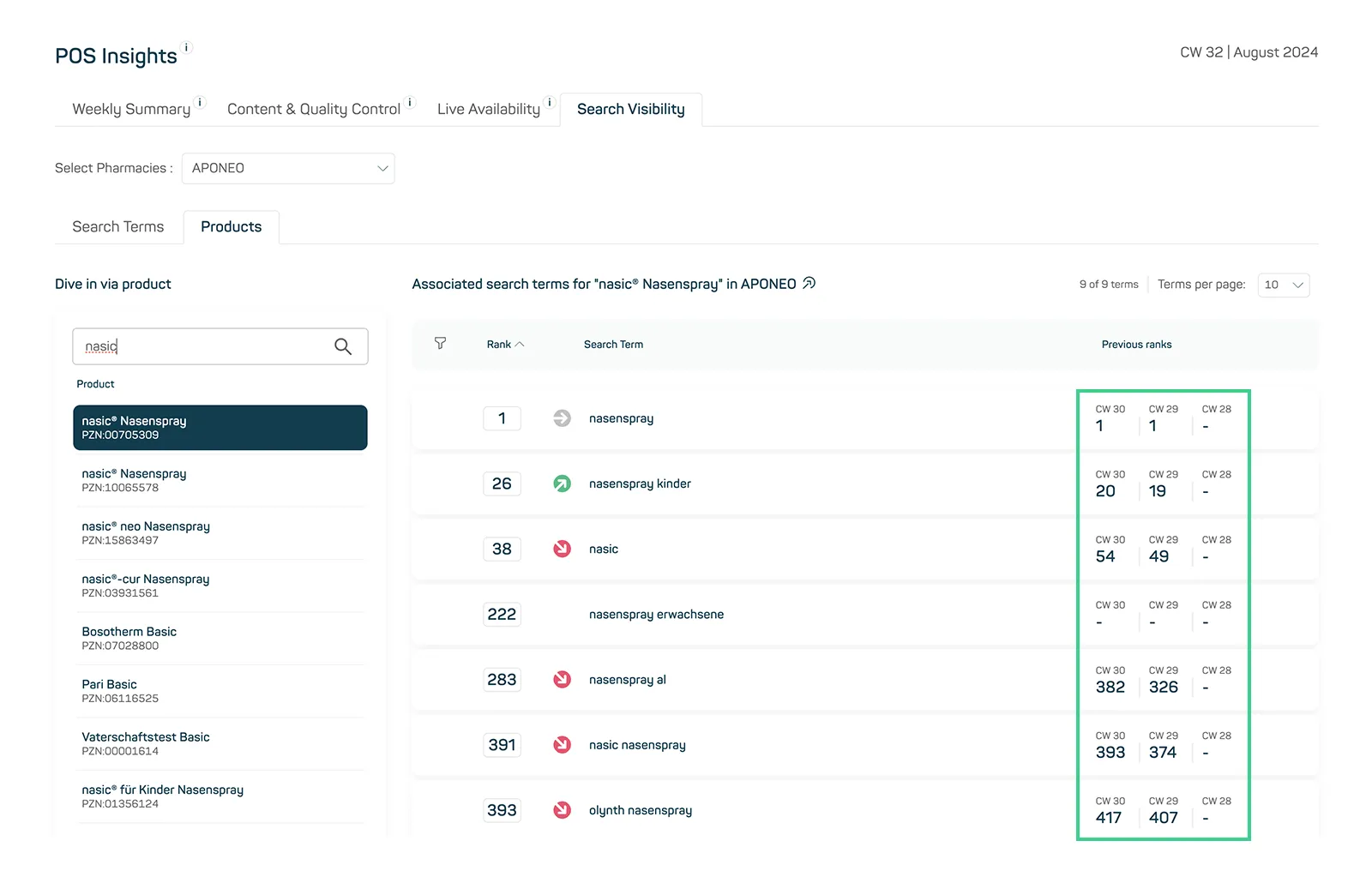Click the swirl icon after APONEO heading
This screenshot has height=871, width=1372.
pyautogui.click(x=809, y=283)
